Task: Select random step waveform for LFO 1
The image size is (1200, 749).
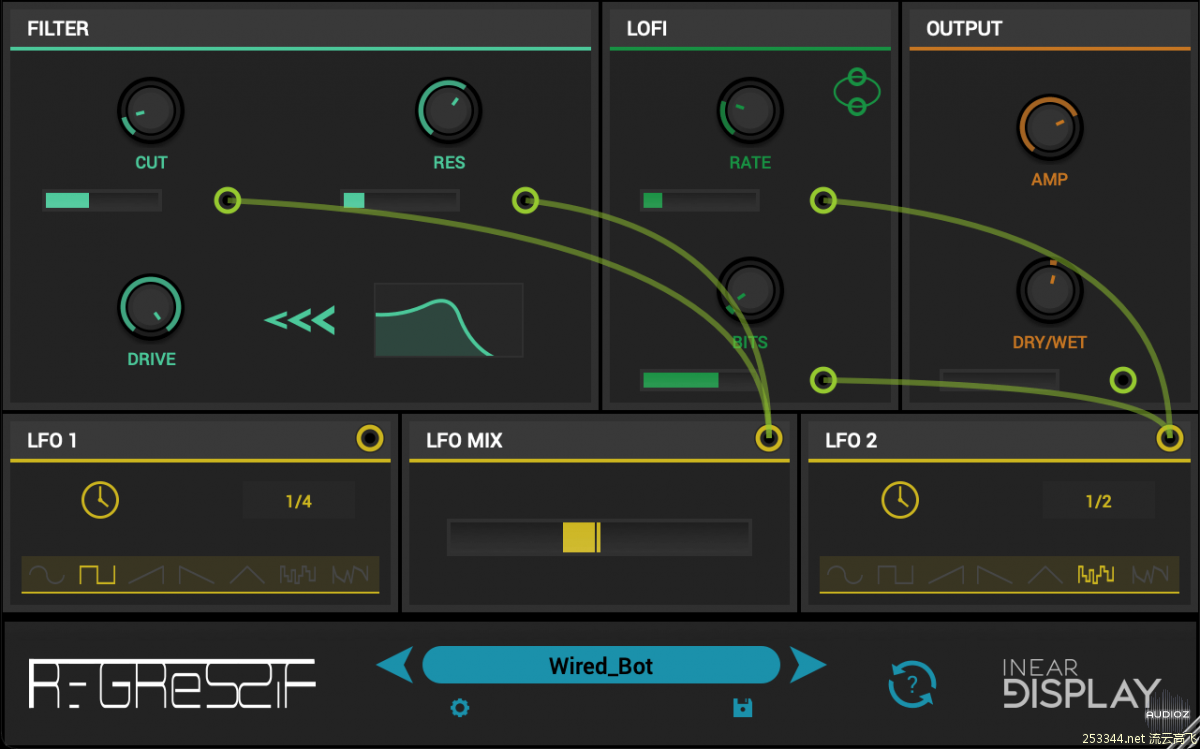Action: [x=298, y=575]
